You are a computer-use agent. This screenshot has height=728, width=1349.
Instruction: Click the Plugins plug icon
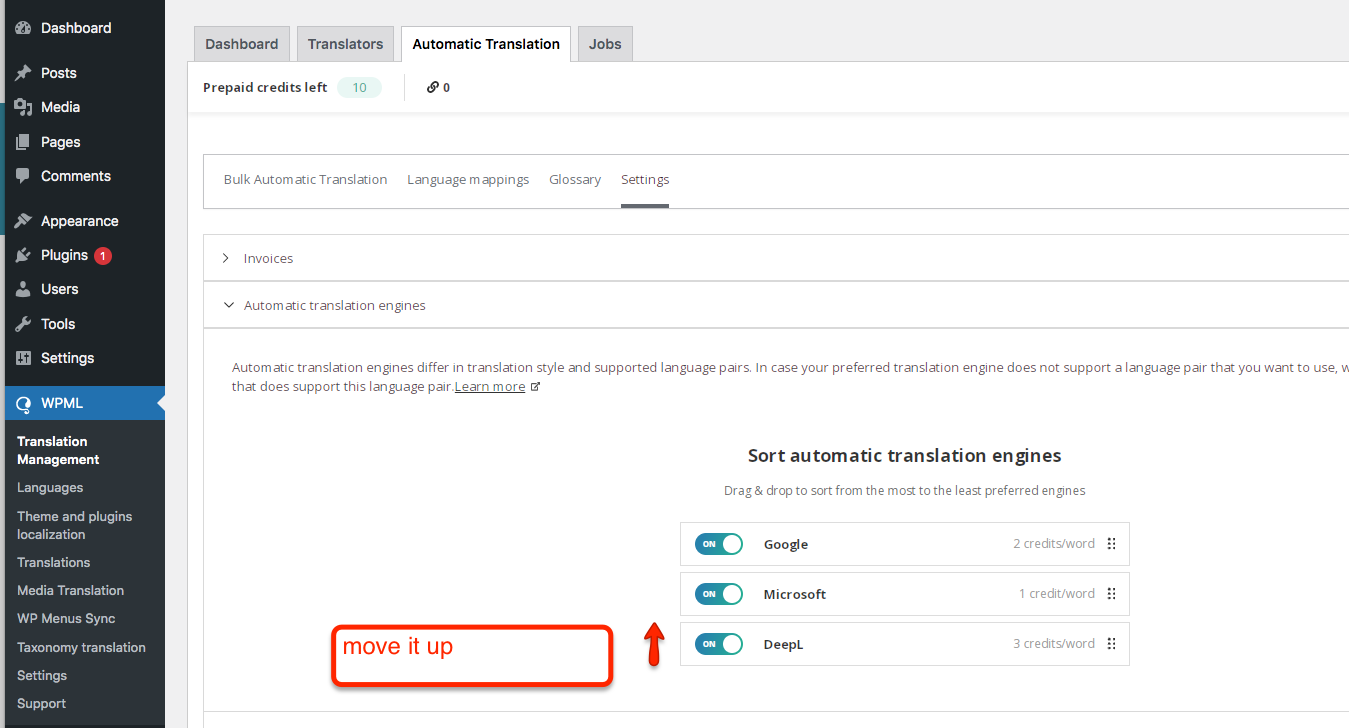pos(23,255)
